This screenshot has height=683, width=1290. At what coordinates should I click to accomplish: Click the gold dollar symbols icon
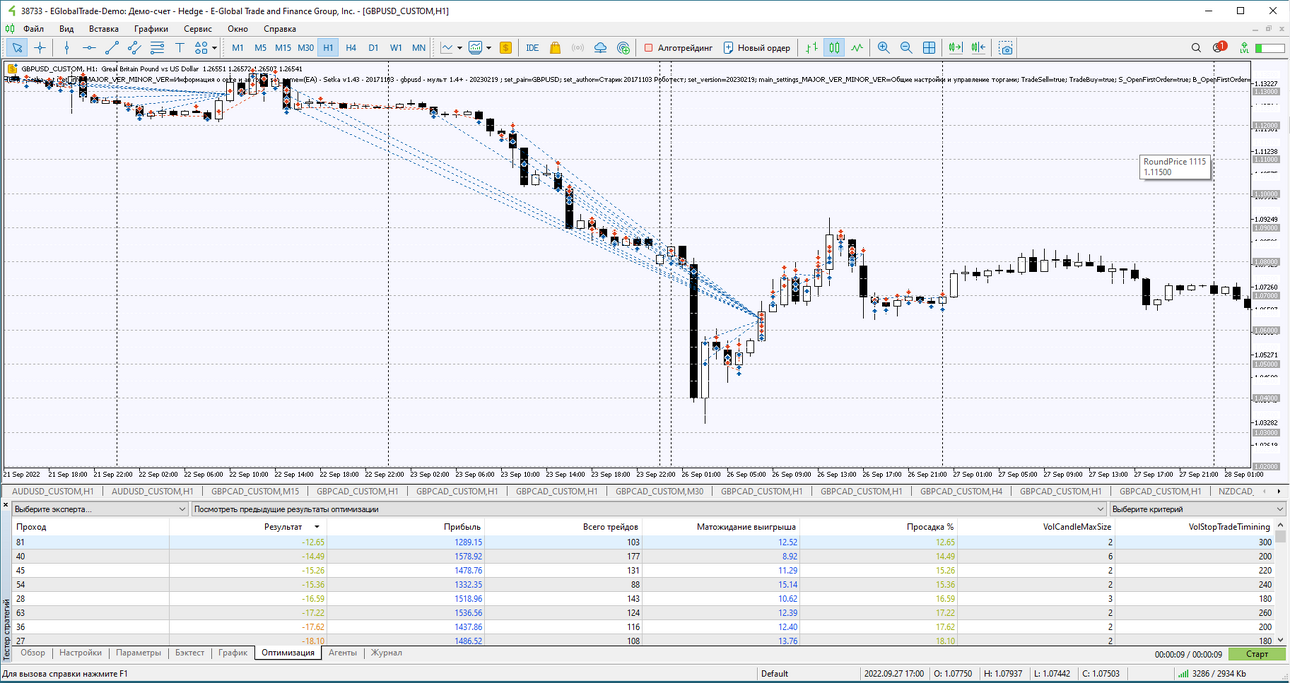pyautogui.click(x=506, y=47)
